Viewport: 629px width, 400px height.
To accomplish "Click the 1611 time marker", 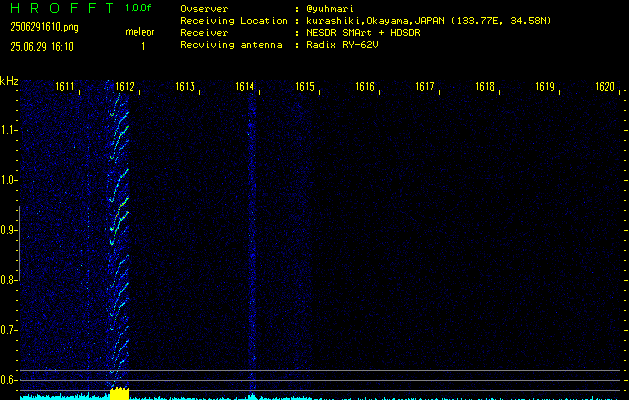I will pyautogui.click(x=65, y=87).
